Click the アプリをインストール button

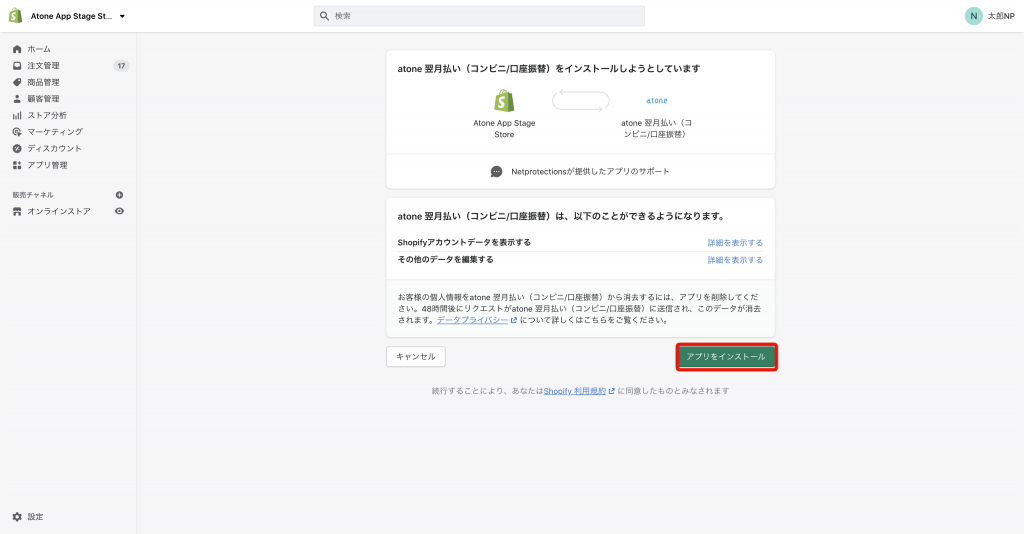726,357
